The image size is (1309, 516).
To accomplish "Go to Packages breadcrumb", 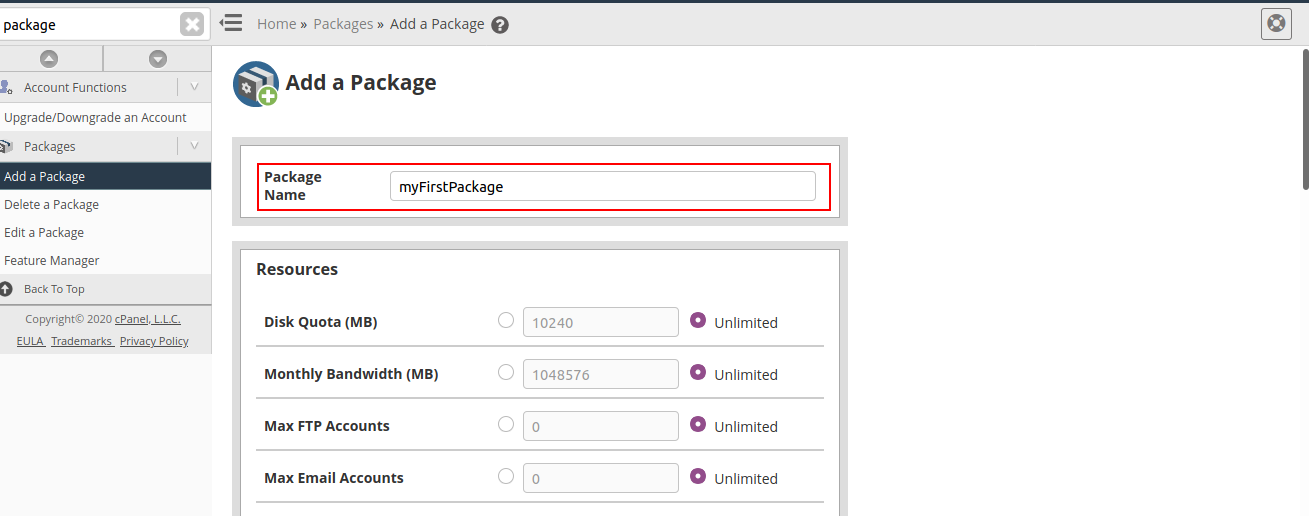I will 343,24.
